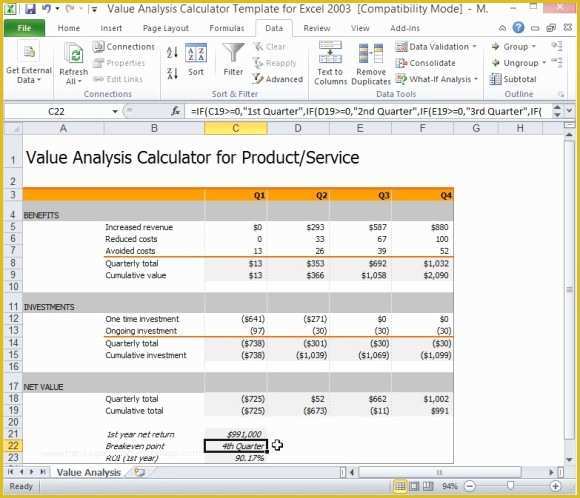Select column C header
The image size is (580, 498).
tap(236, 128)
